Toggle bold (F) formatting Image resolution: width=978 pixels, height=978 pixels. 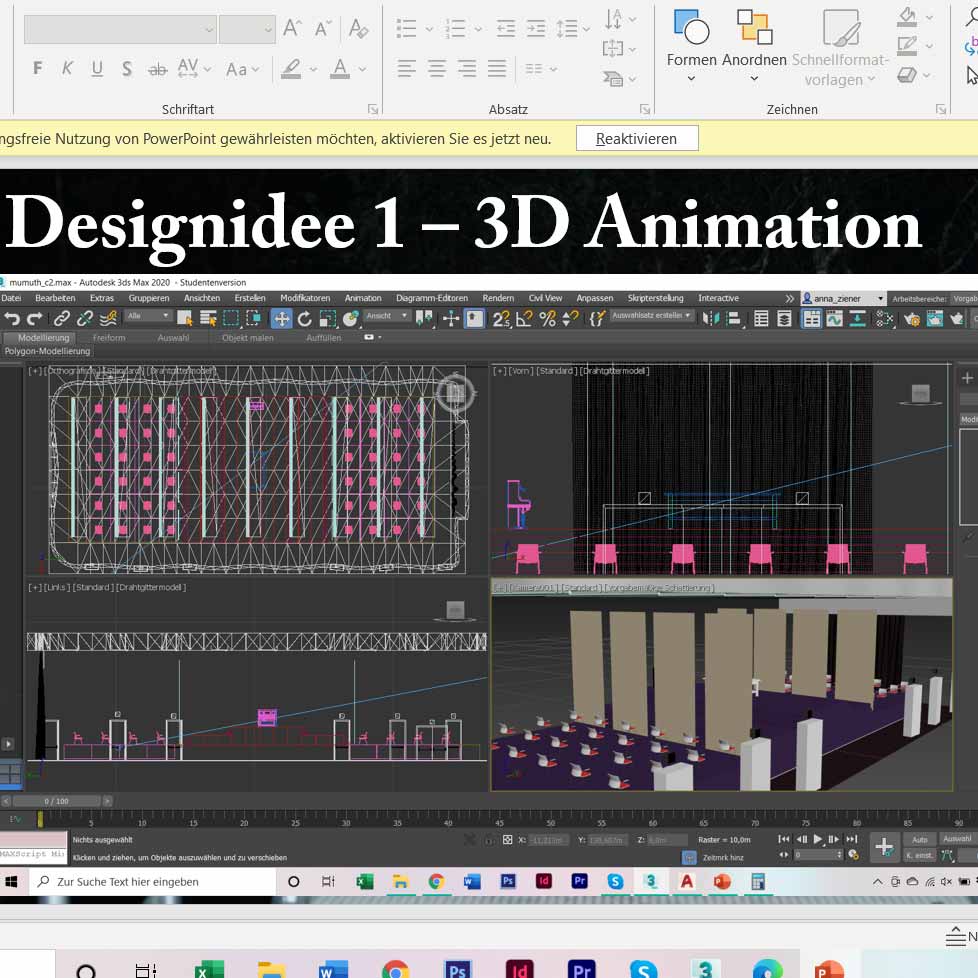(37, 68)
